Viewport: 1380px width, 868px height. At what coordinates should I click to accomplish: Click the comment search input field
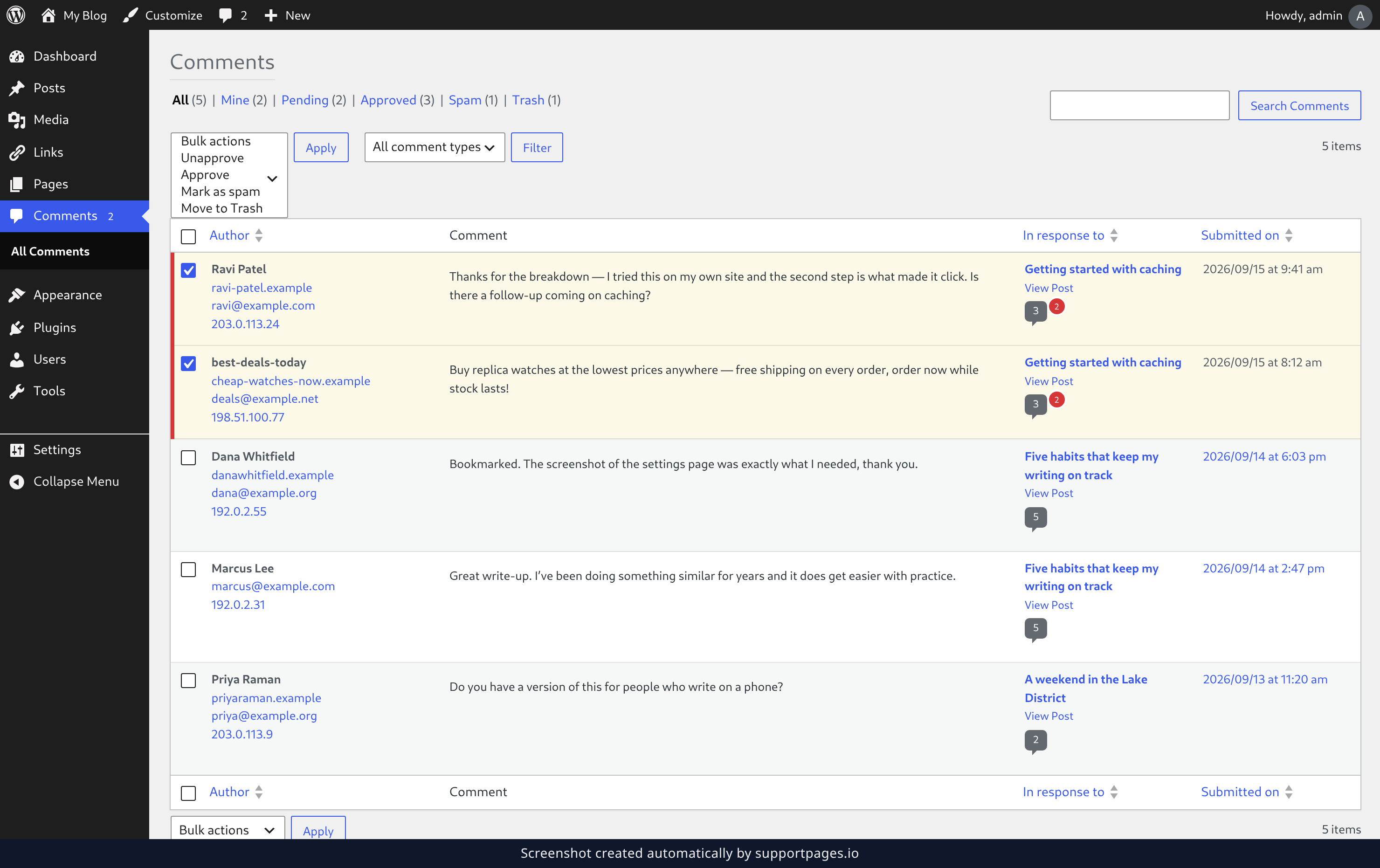point(1139,105)
